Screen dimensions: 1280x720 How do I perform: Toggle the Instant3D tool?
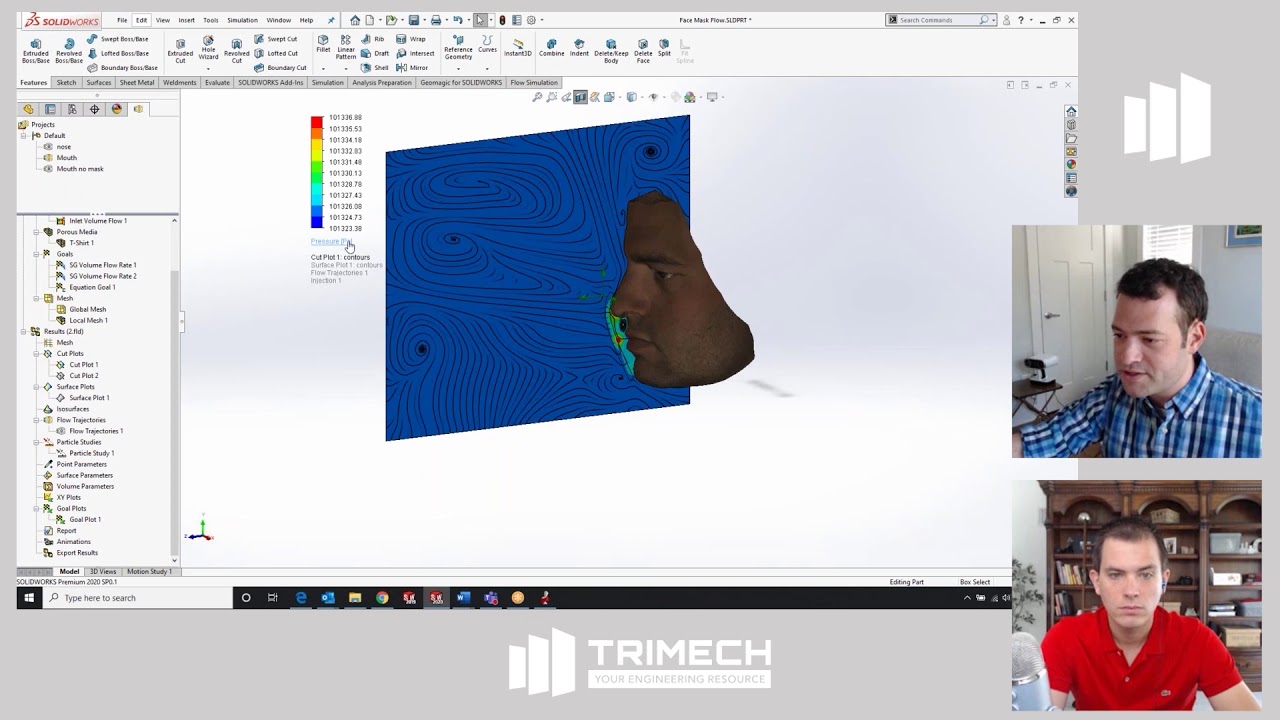point(518,47)
